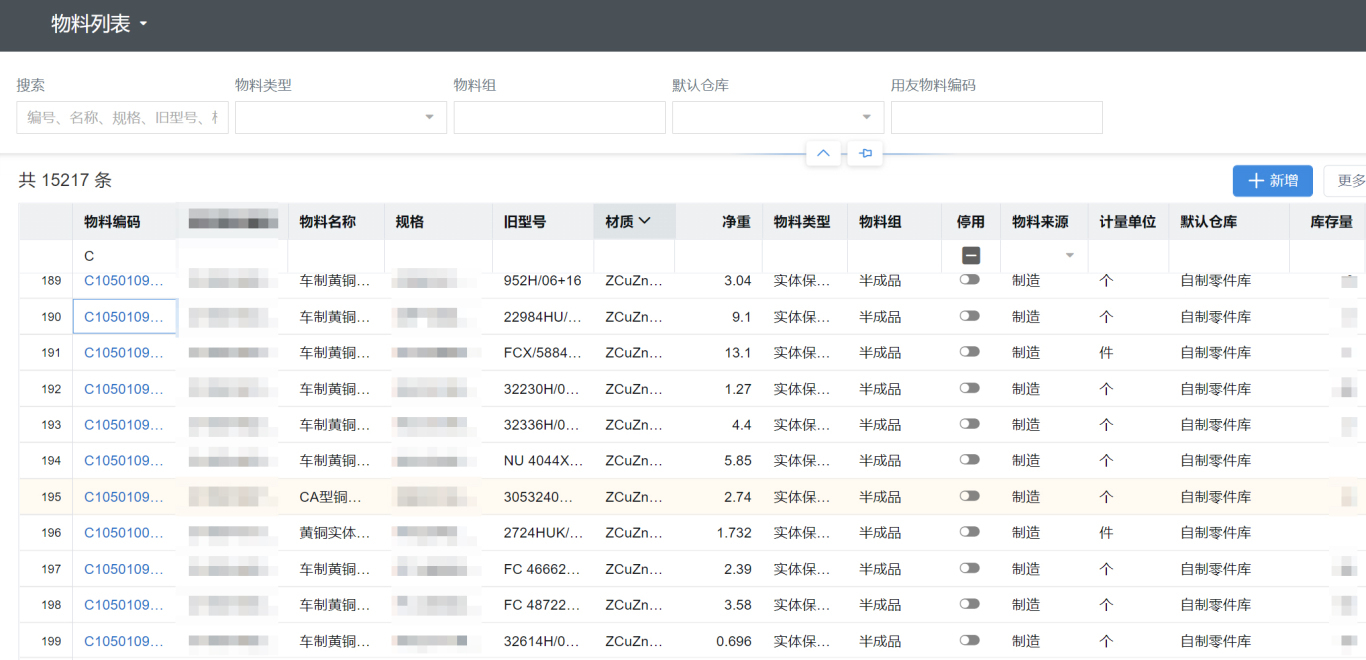Toggle 停用 switch in row 192

tap(970, 388)
